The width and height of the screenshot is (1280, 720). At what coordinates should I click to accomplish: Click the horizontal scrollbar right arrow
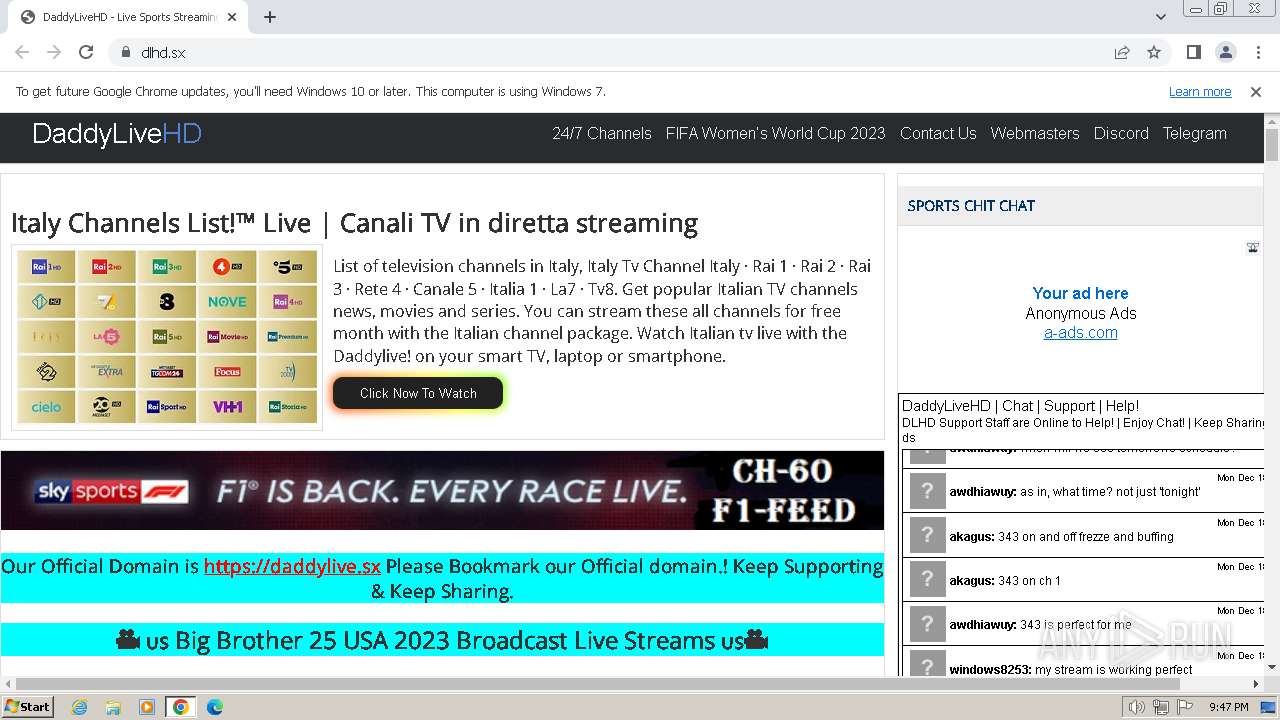[x=1256, y=685]
